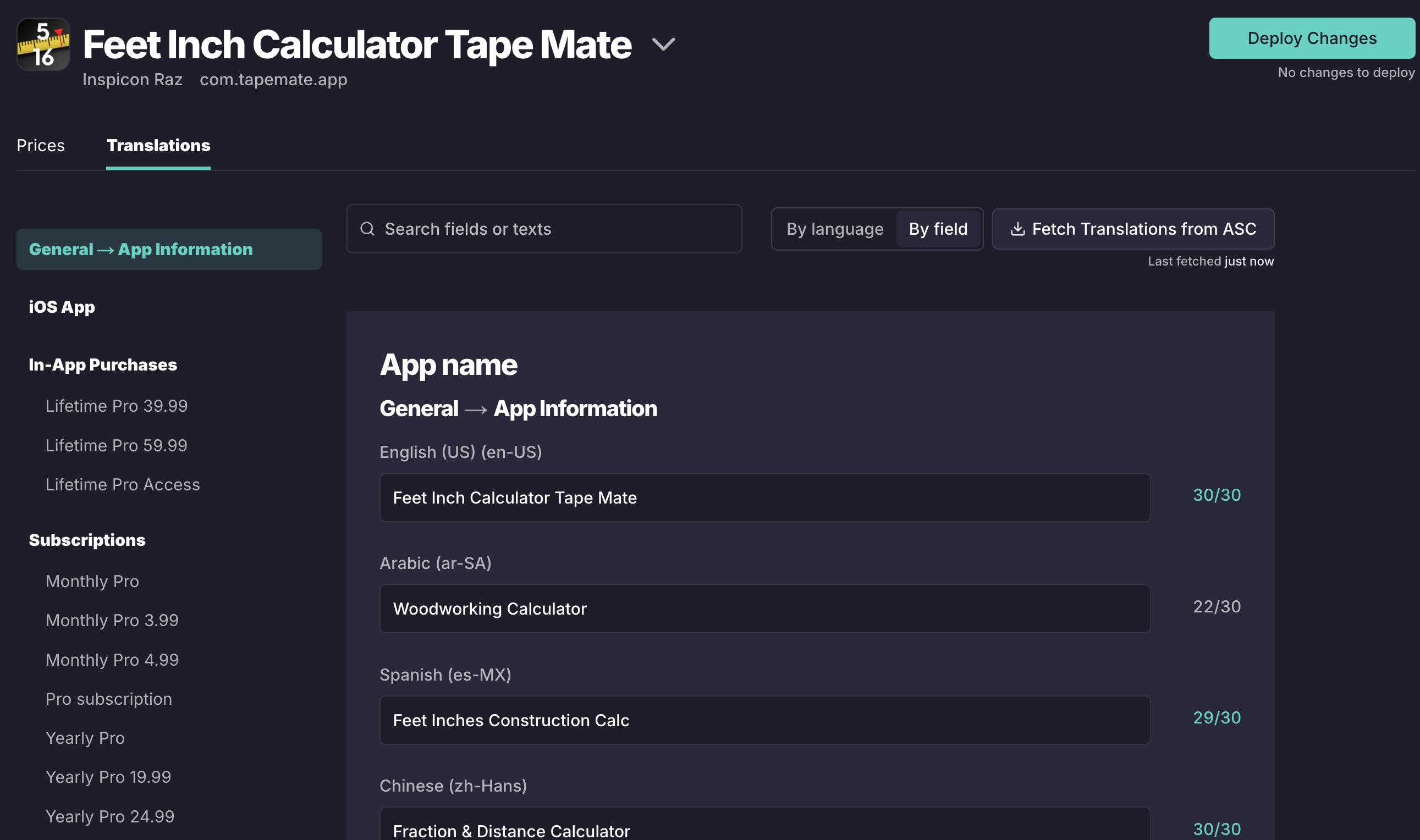Select the Translations tab
Viewport: 1420px width, 840px height.
pyautogui.click(x=158, y=146)
